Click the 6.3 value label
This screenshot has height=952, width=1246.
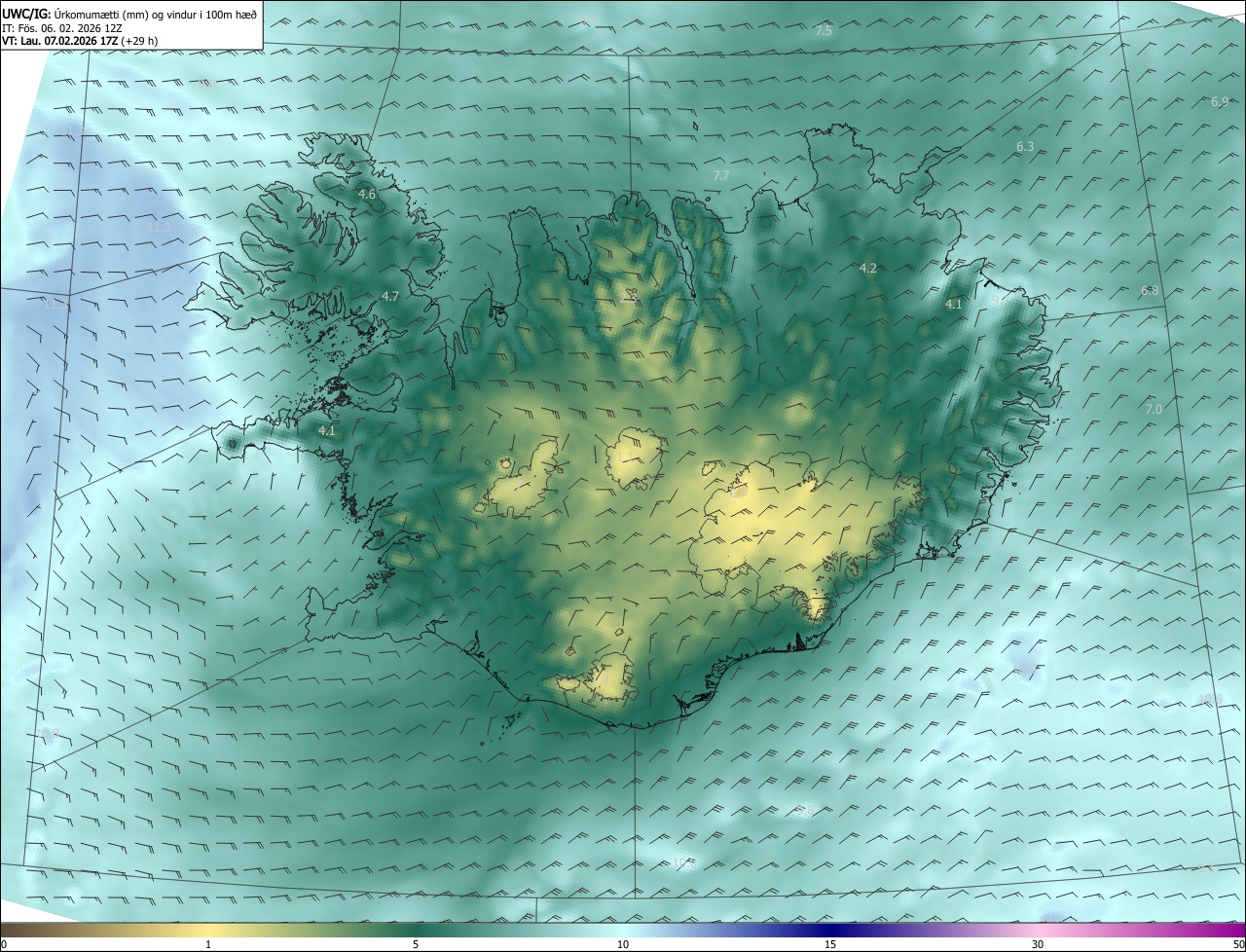(x=1025, y=147)
